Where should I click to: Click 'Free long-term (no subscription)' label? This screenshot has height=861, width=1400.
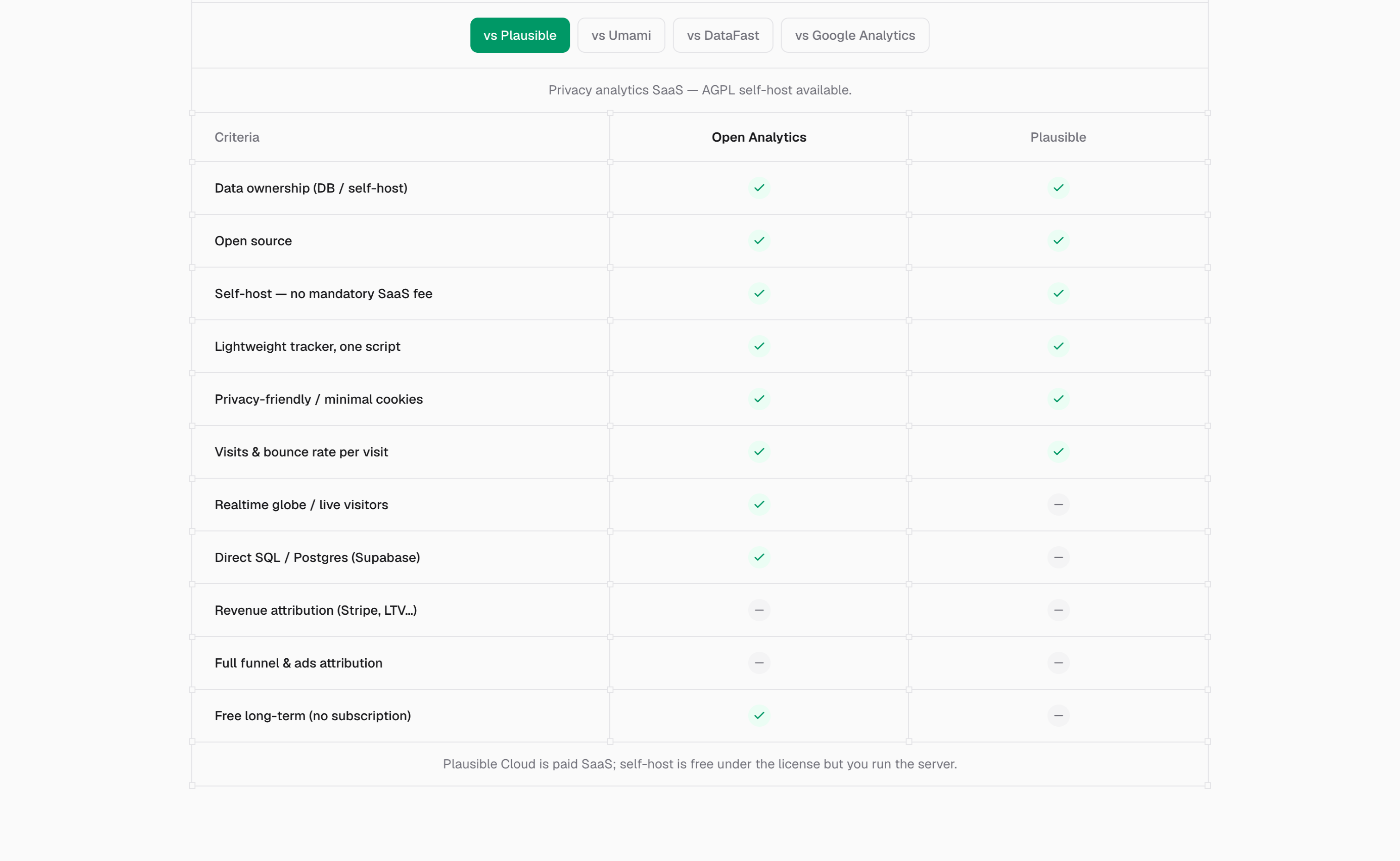[x=312, y=716]
